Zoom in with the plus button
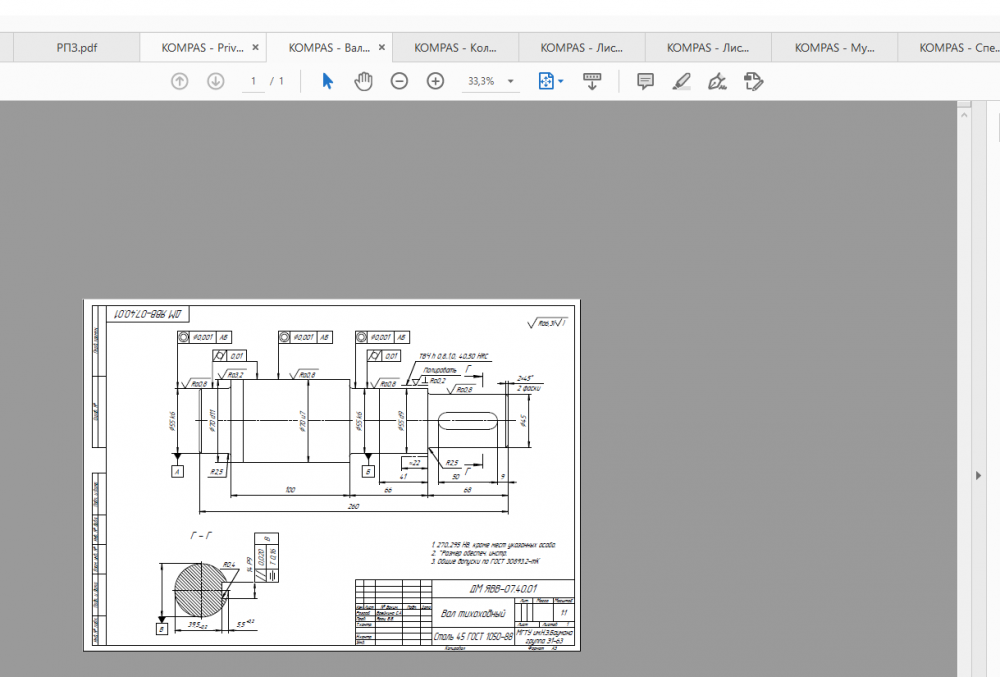1000x677 pixels. (435, 81)
